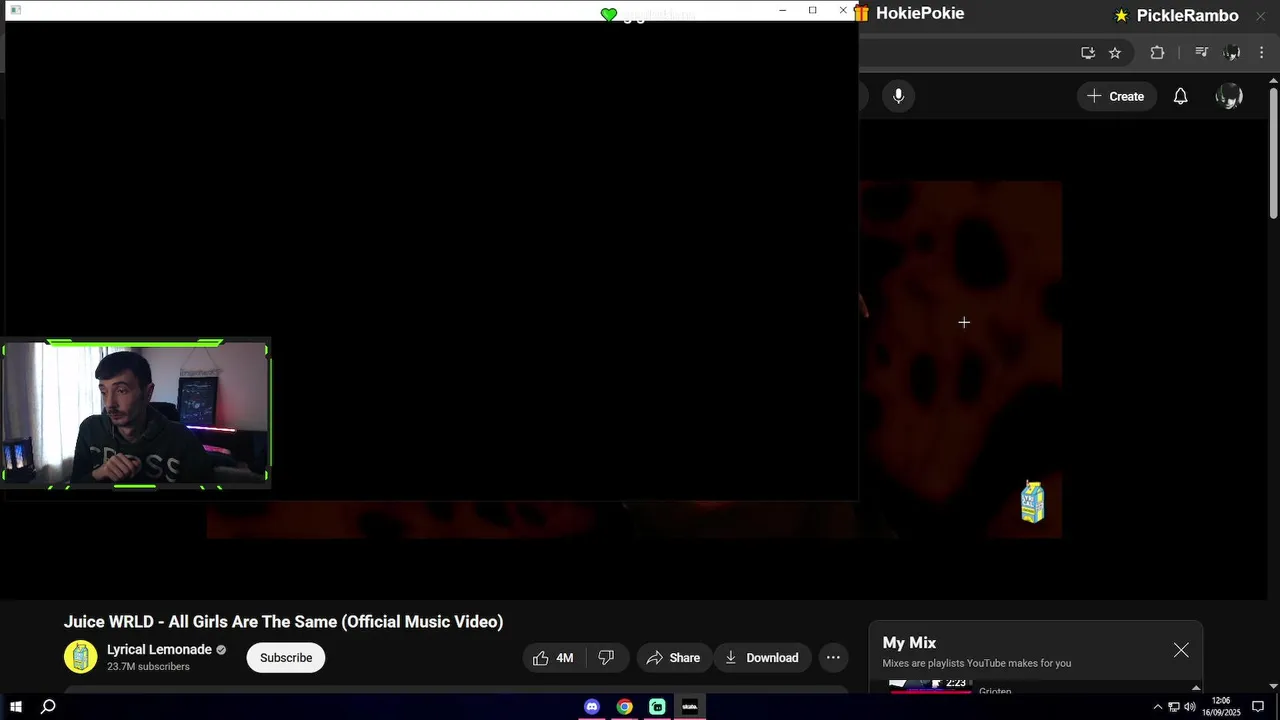
Task: Click the webcam overlay of the streamer
Action: (x=136, y=413)
